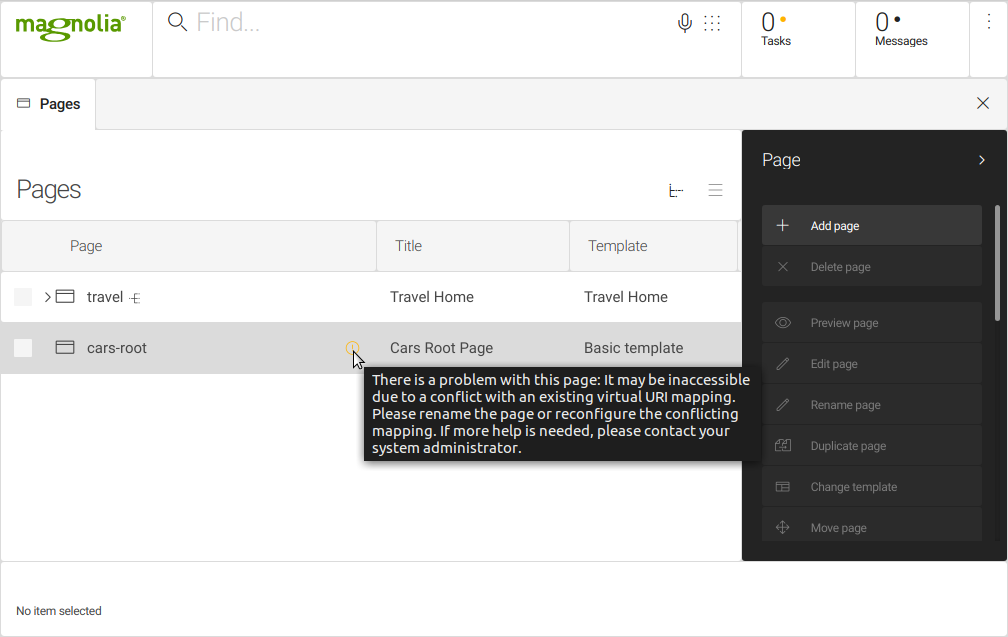Switch to the Pages tab
1008x637 pixels.
click(48, 104)
